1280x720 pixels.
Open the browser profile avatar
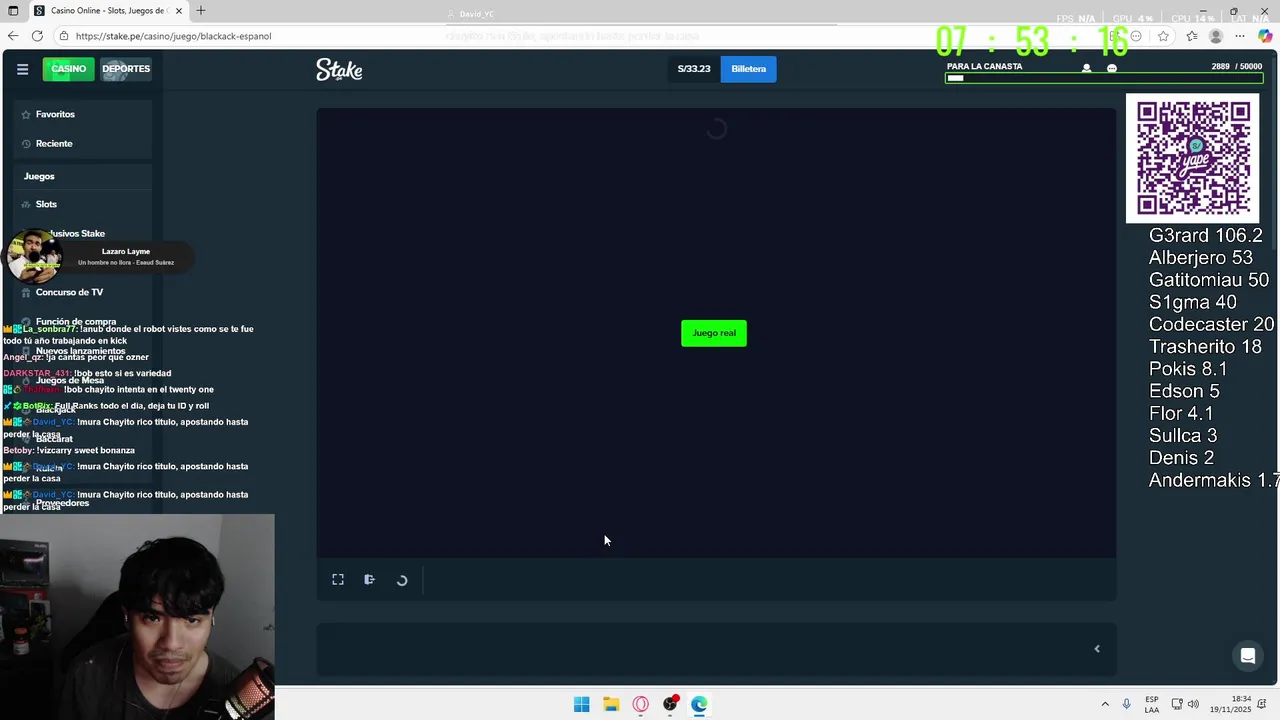(x=1216, y=36)
